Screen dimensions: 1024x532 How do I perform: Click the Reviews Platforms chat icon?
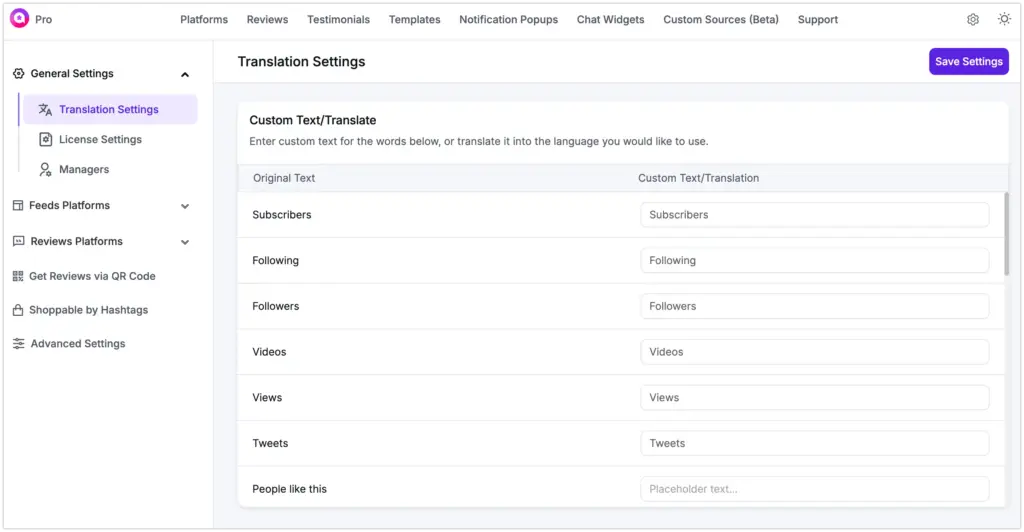coord(18,242)
